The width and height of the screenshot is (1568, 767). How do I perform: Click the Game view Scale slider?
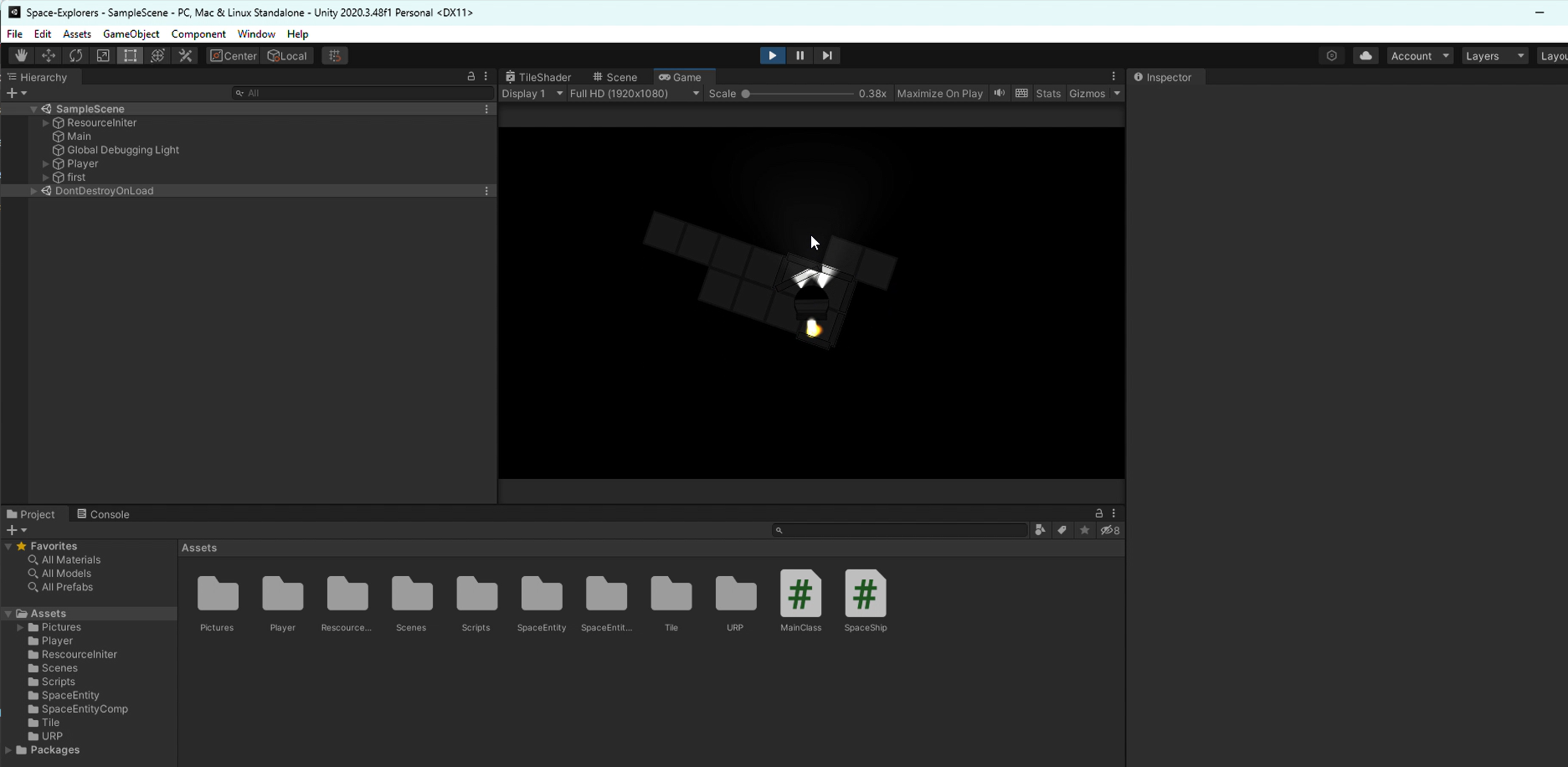pyautogui.click(x=798, y=94)
